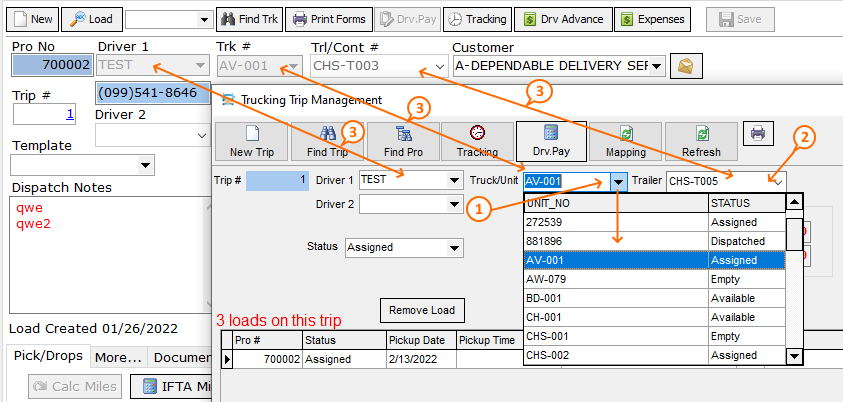Click the Mapping button
Viewport: 843px width, 402px height.
(625, 141)
